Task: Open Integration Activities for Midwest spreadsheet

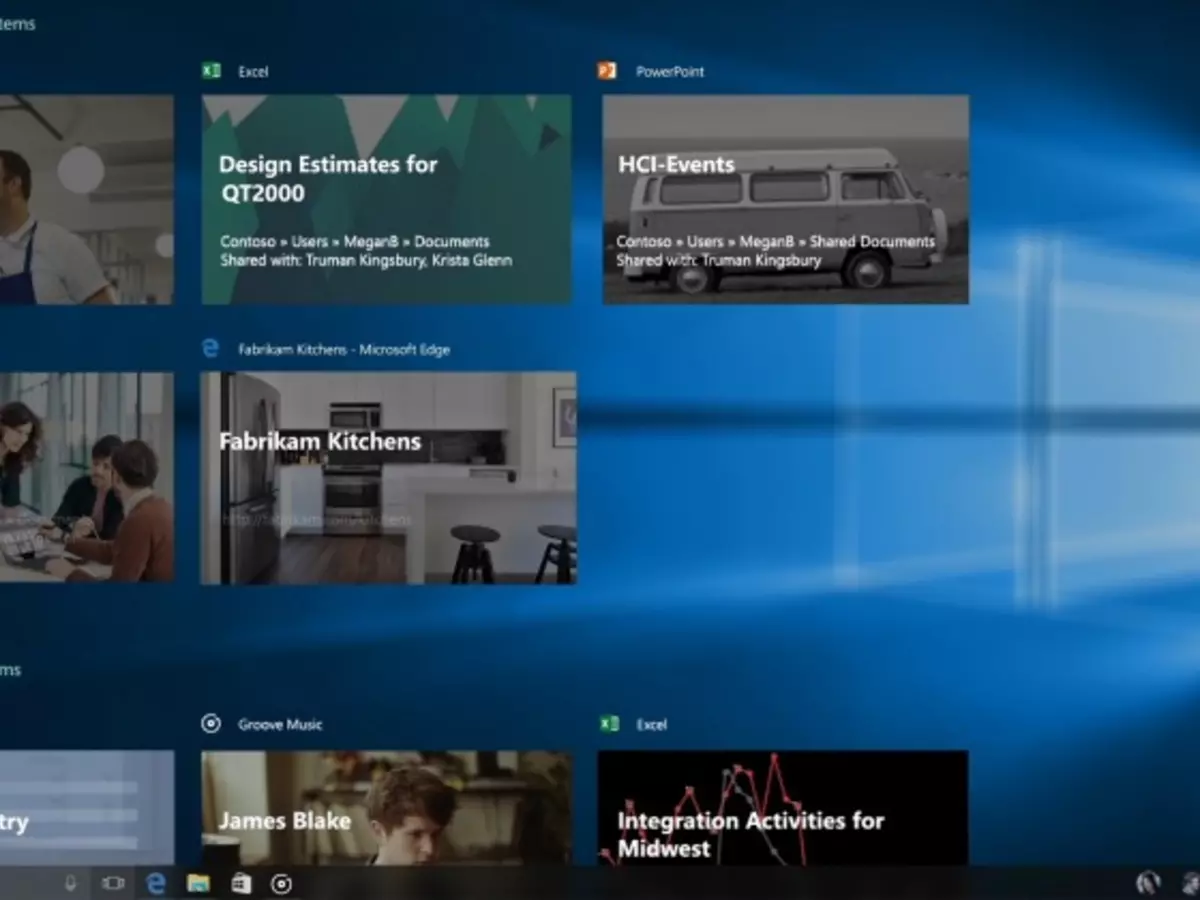Action: [x=783, y=810]
